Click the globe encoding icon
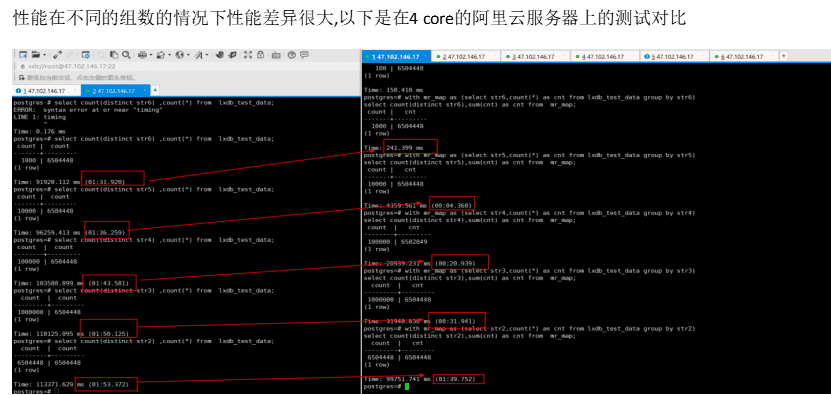The width and height of the screenshot is (831, 395). tap(180, 55)
